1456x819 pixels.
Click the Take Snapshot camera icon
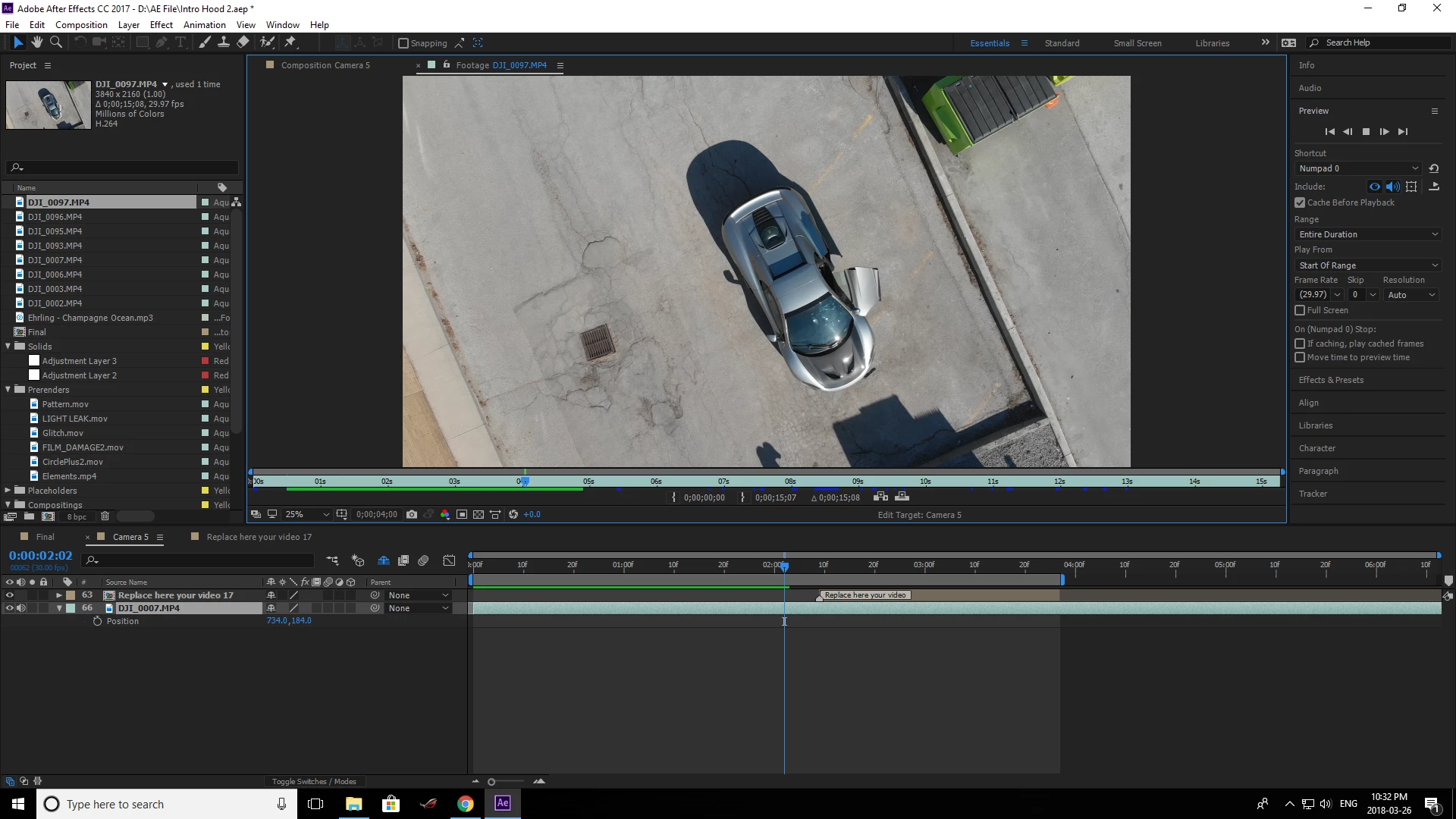[412, 514]
